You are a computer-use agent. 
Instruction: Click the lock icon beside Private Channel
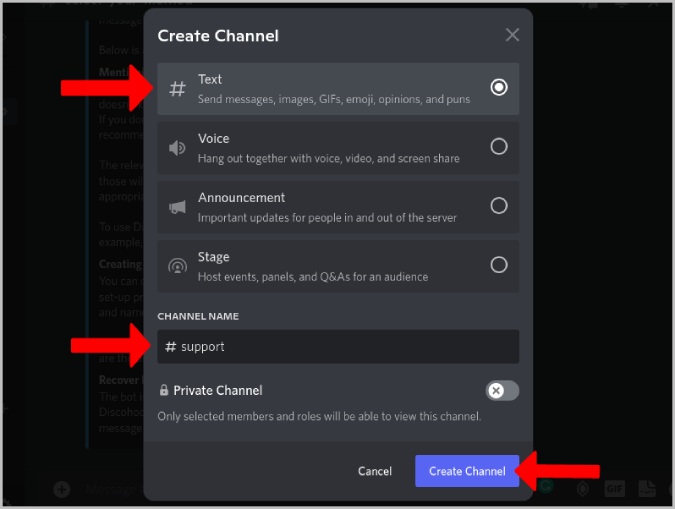pos(164,390)
